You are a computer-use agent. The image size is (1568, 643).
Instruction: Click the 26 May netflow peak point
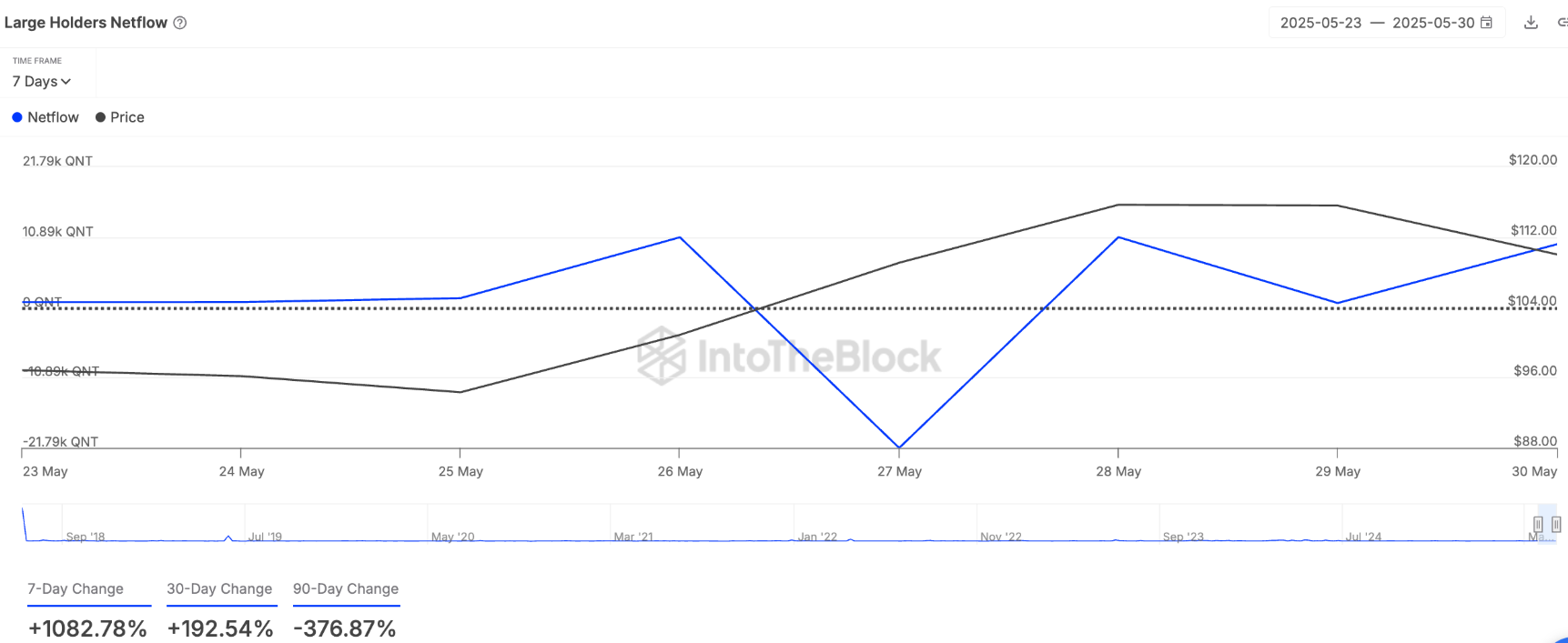coord(680,237)
